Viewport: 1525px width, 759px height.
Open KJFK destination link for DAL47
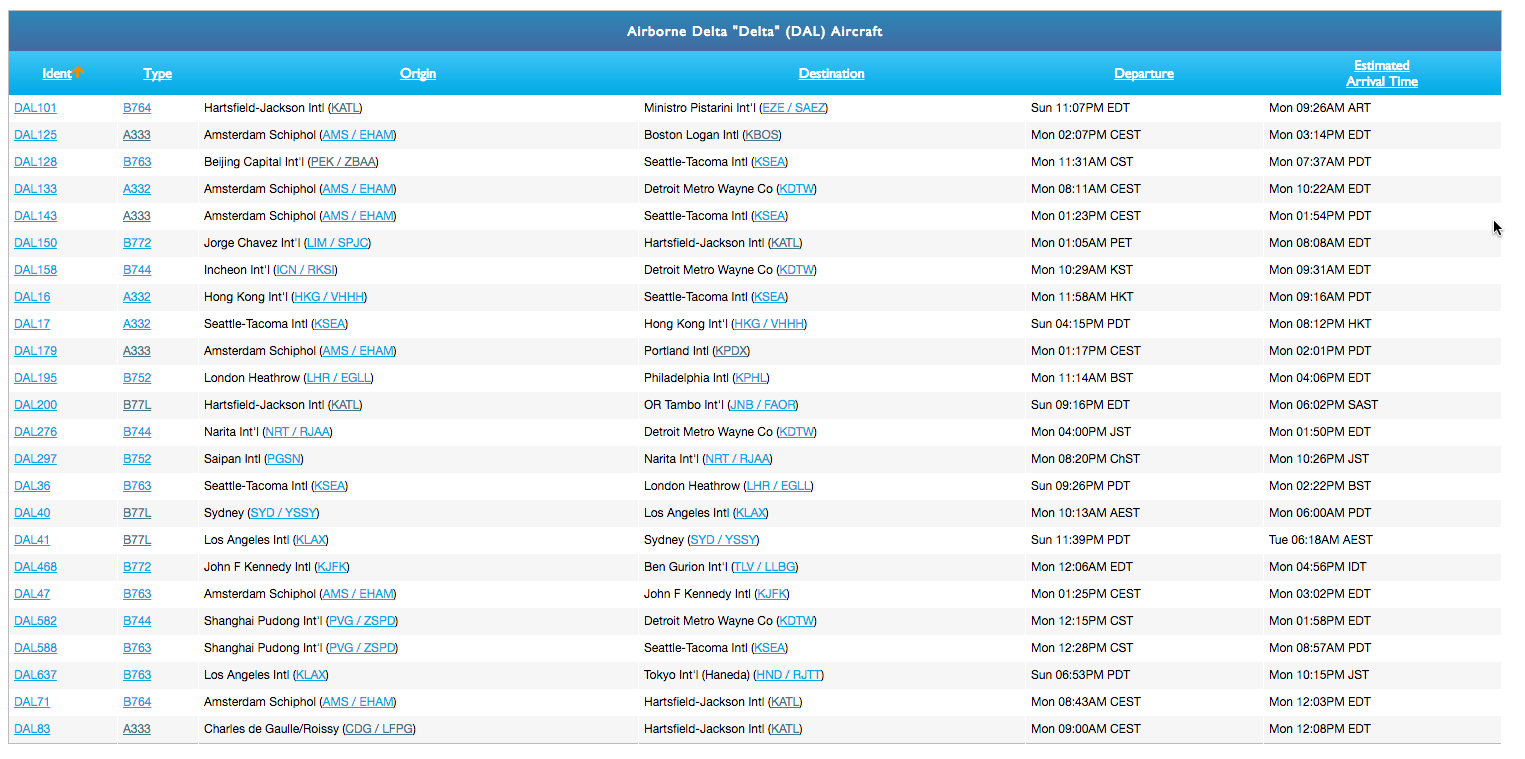(x=772, y=594)
